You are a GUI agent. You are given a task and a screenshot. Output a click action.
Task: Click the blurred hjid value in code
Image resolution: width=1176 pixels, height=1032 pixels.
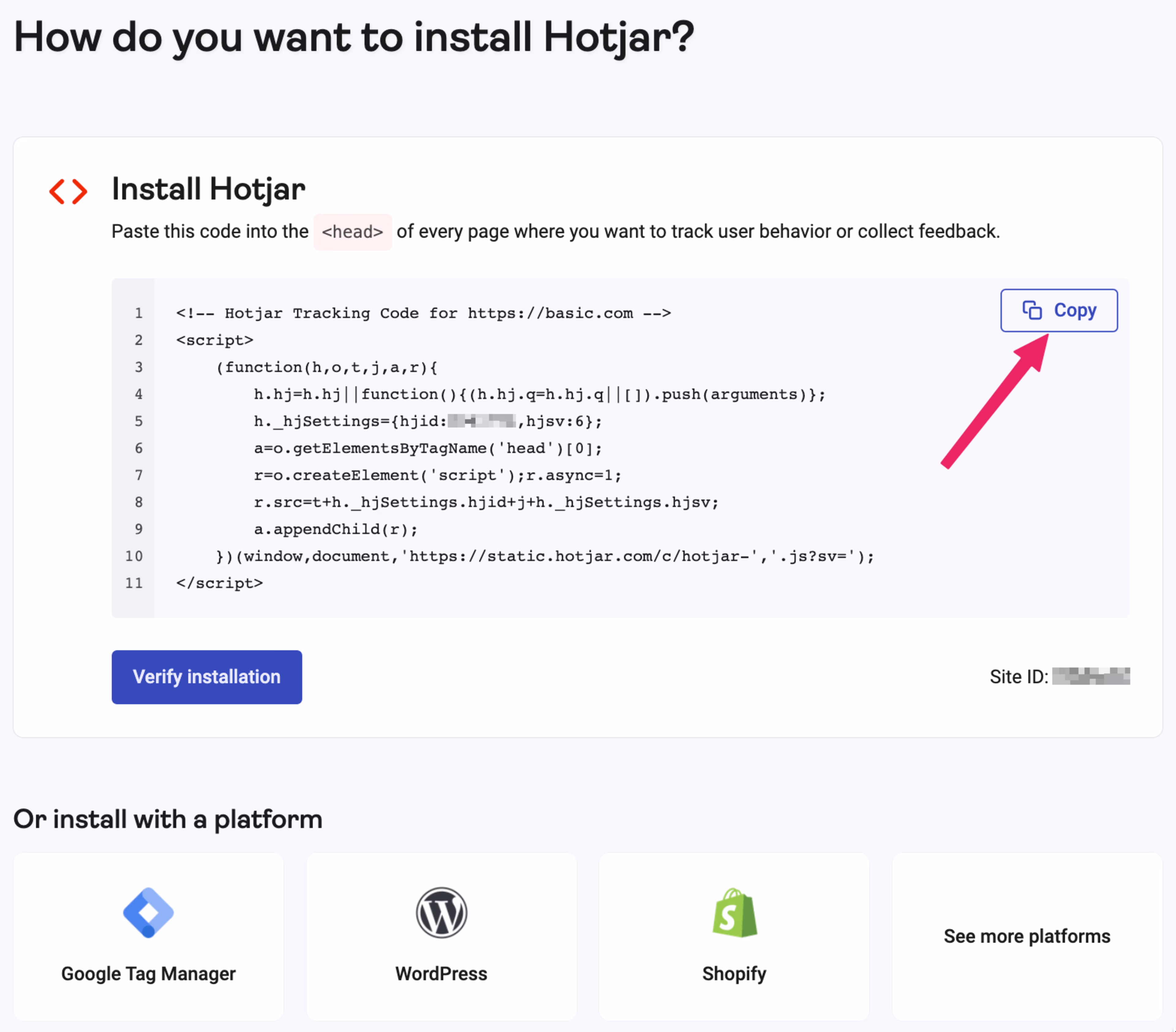point(481,421)
